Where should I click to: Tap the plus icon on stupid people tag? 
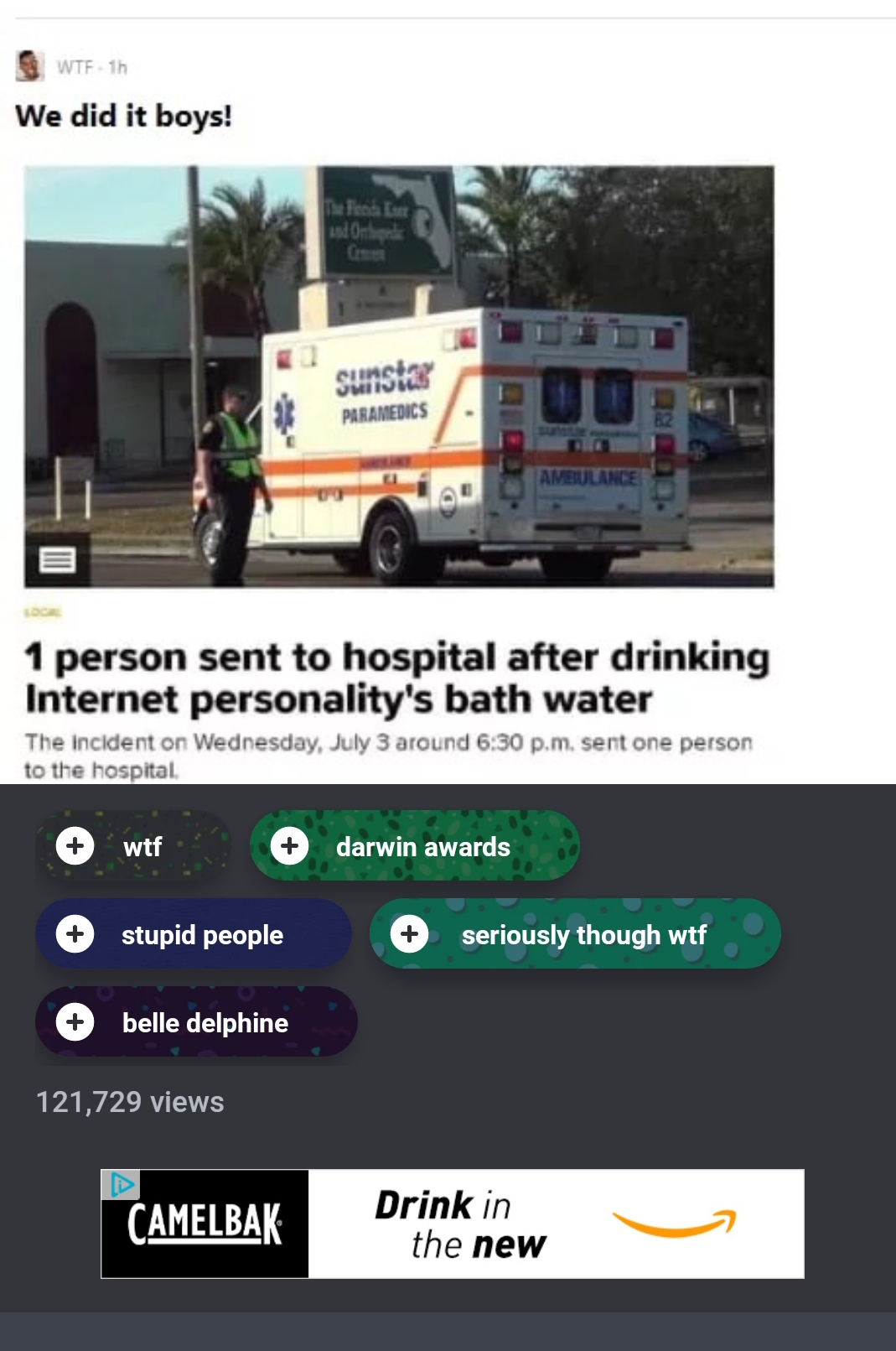(75, 933)
